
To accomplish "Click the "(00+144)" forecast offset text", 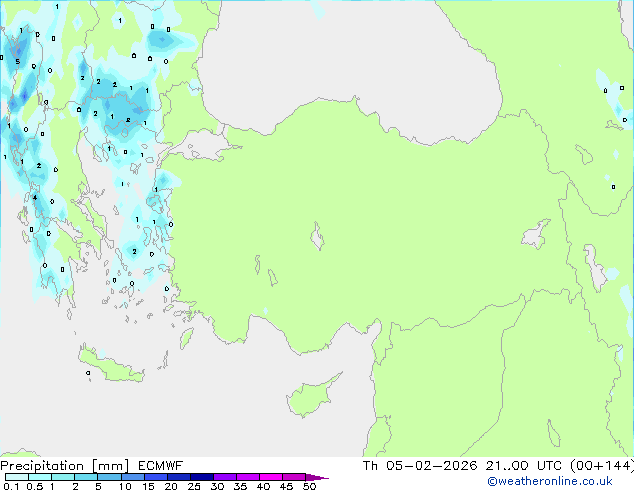I will (602, 466).
